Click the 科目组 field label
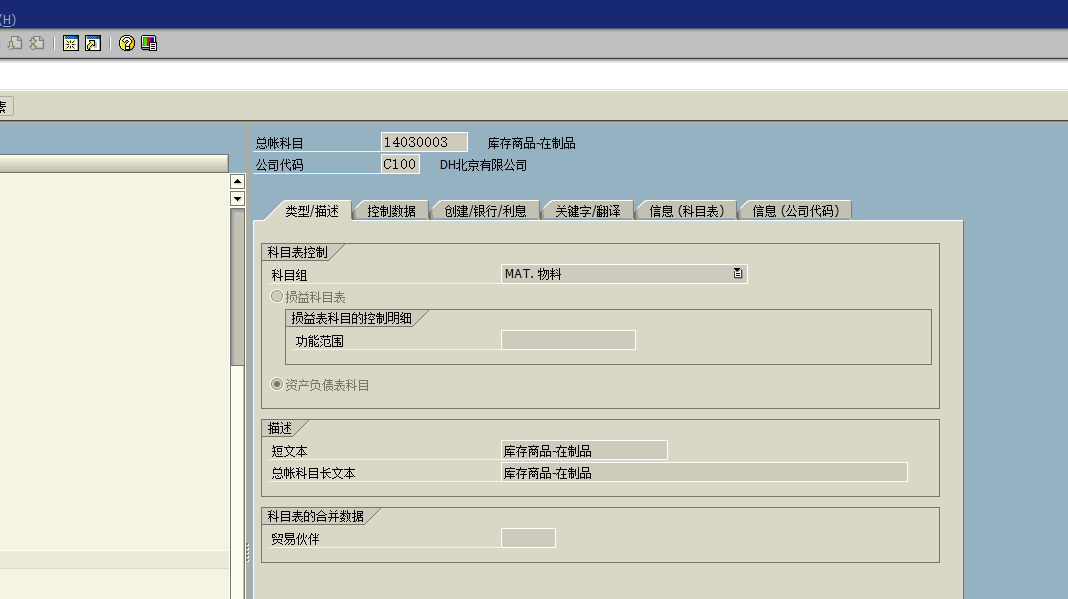The width and height of the screenshot is (1068, 599). click(289, 275)
